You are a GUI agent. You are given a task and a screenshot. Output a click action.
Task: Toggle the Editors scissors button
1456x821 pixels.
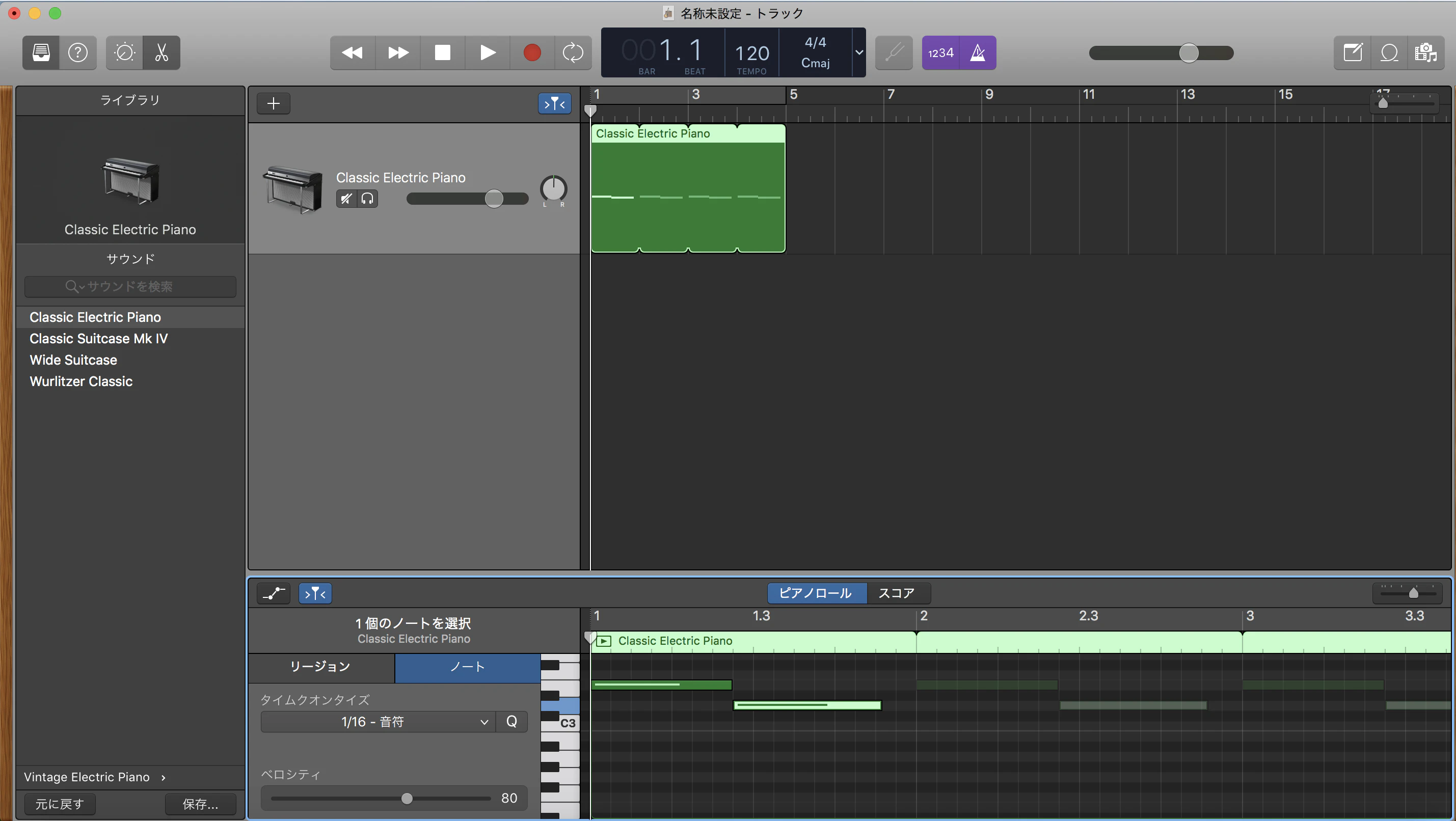(161, 52)
